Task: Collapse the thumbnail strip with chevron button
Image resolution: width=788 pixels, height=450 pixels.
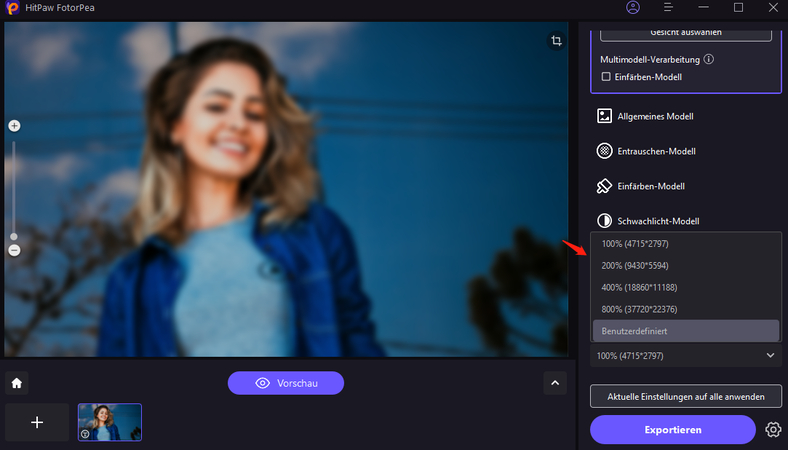Action: coord(555,383)
